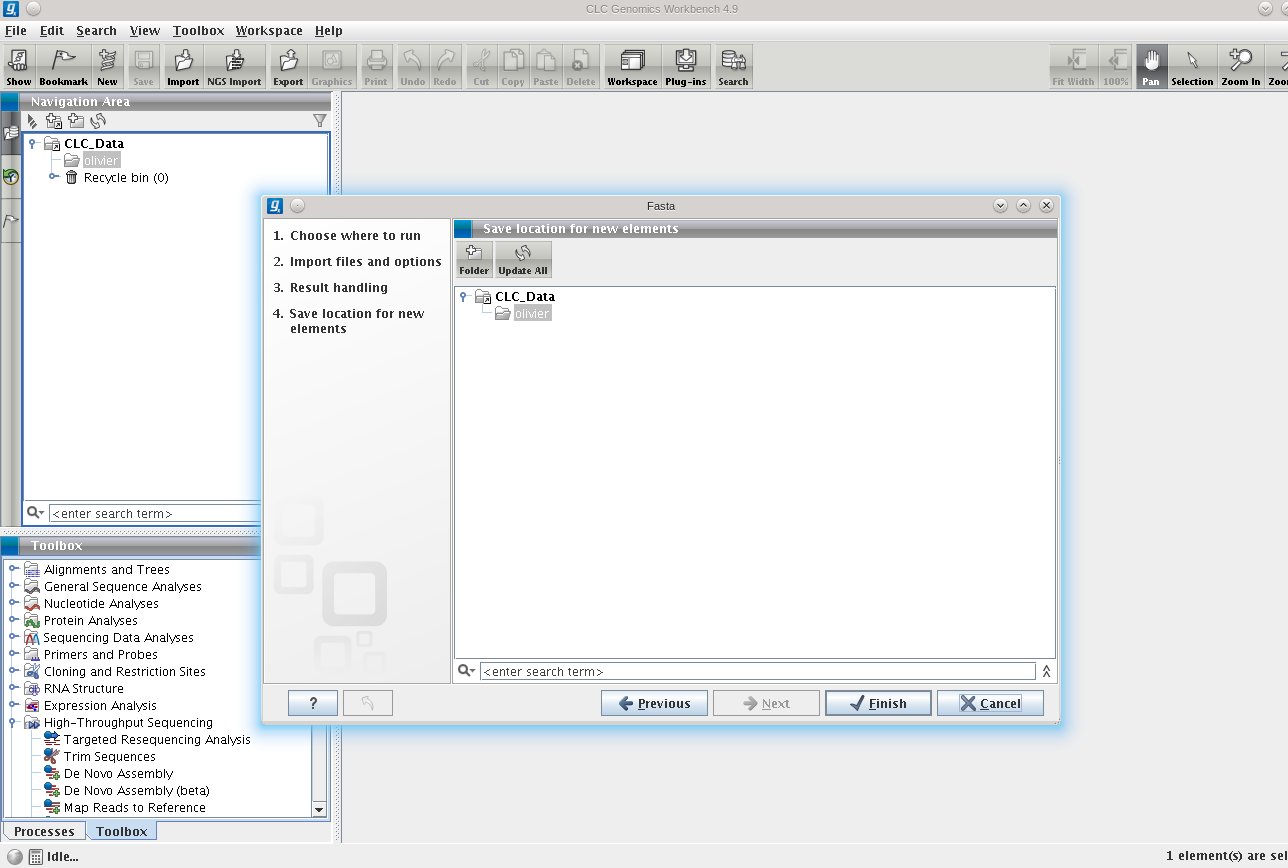Image resolution: width=1288 pixels, height=868 pixels.
Task: Collapse High-Throughput Sequencing category
Action: 14,722
